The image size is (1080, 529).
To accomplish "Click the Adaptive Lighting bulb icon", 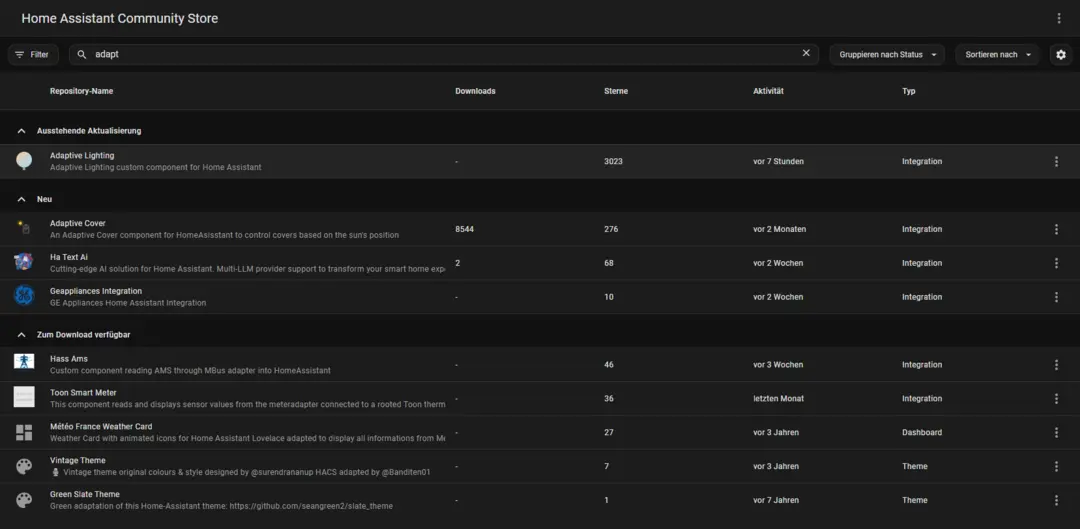I will point(24,161).
